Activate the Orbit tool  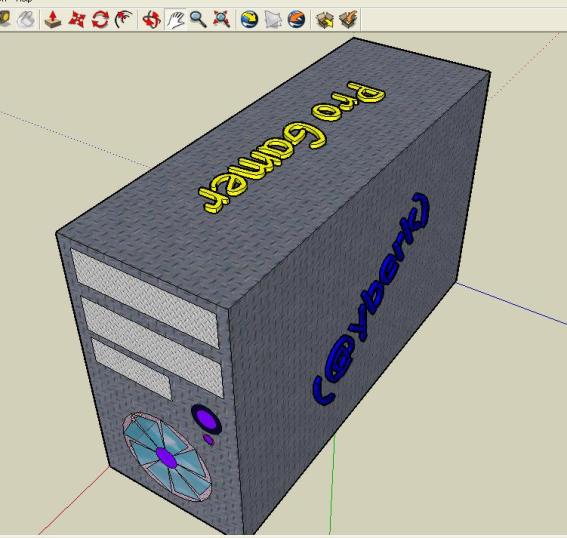tap(152, 19)
